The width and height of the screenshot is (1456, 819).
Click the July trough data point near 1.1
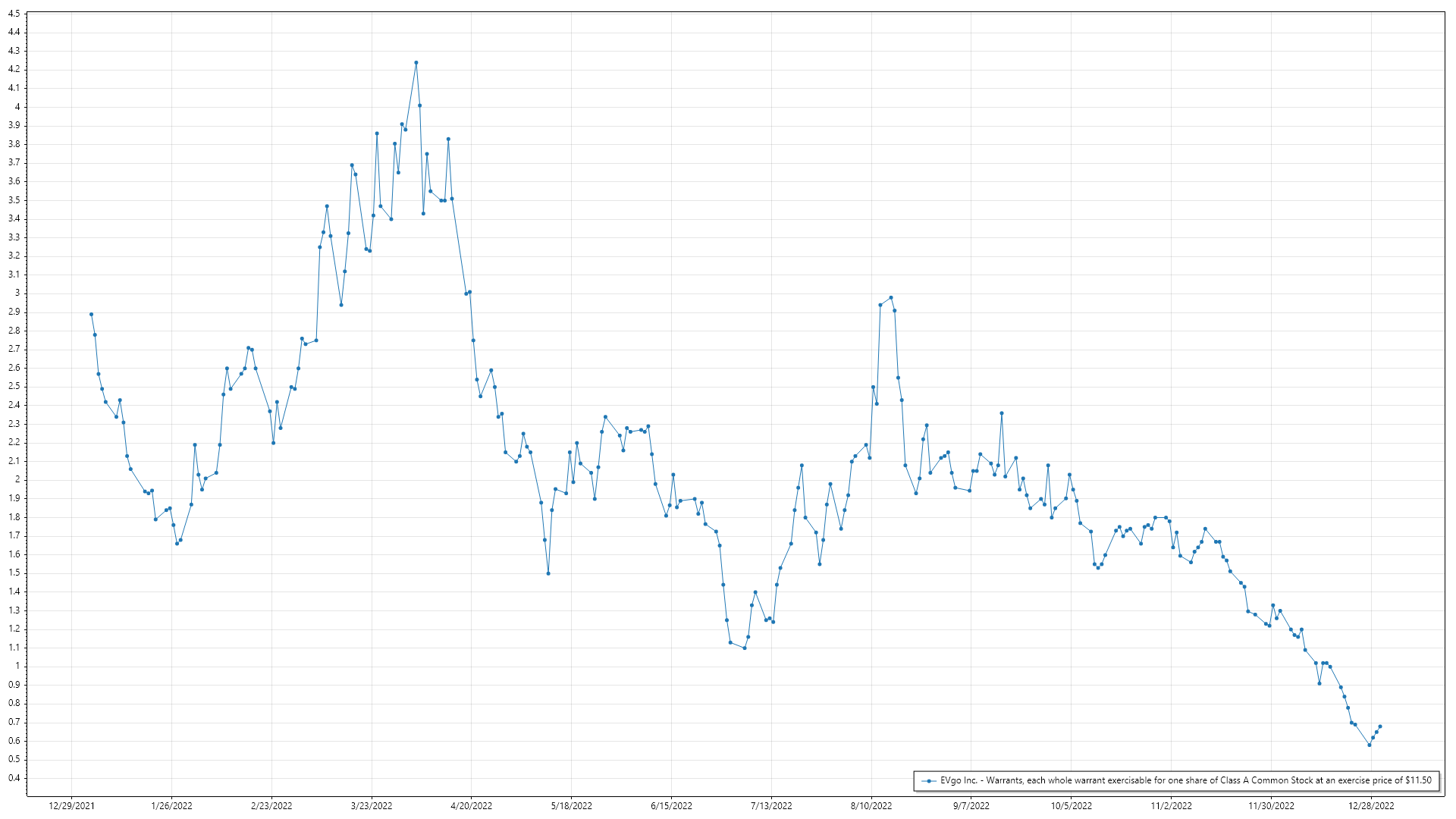745,648
